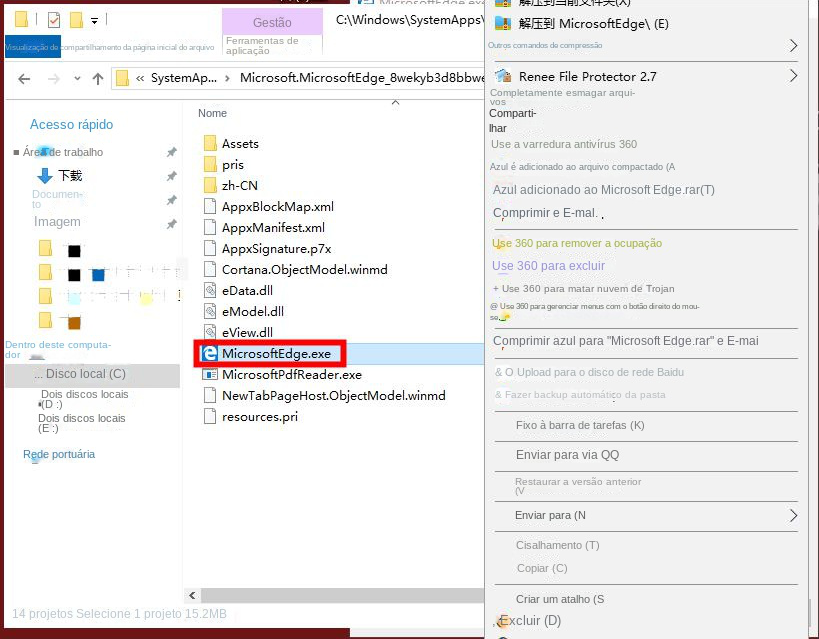This screenshot has width=819, height=639.
Task: Click the New Folder icon in title bar
Action: coord(76,20)
